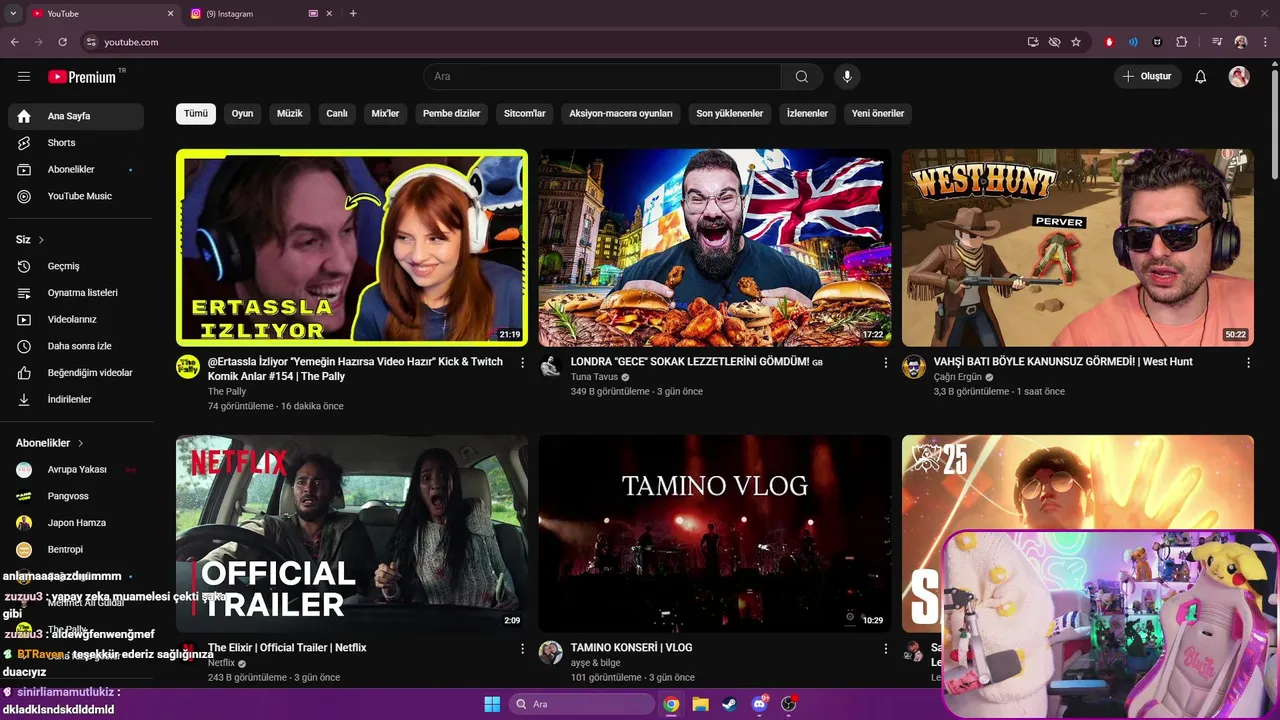
Task: Select the Son yüklenenler chip
Action: tap(730, 113)
